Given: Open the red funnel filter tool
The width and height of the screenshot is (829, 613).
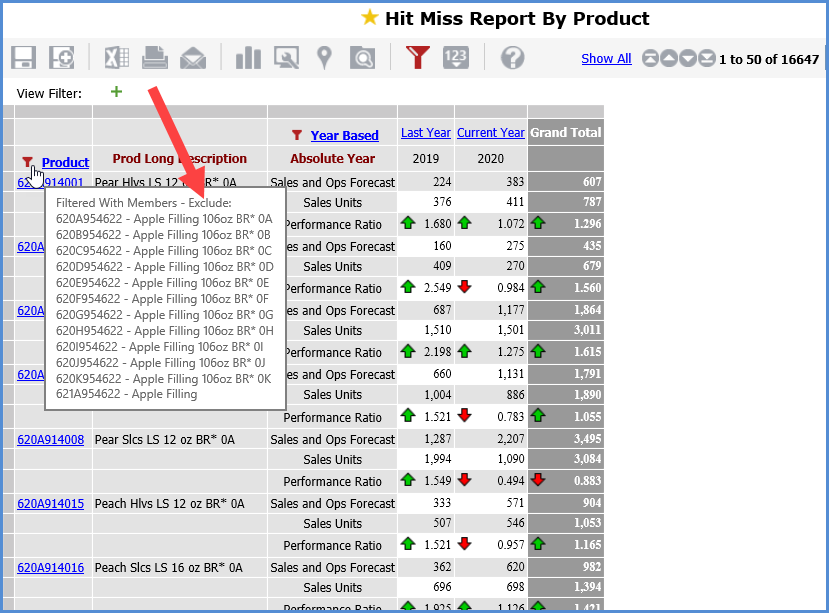Looking at the screenshot, I should [417, 58].
